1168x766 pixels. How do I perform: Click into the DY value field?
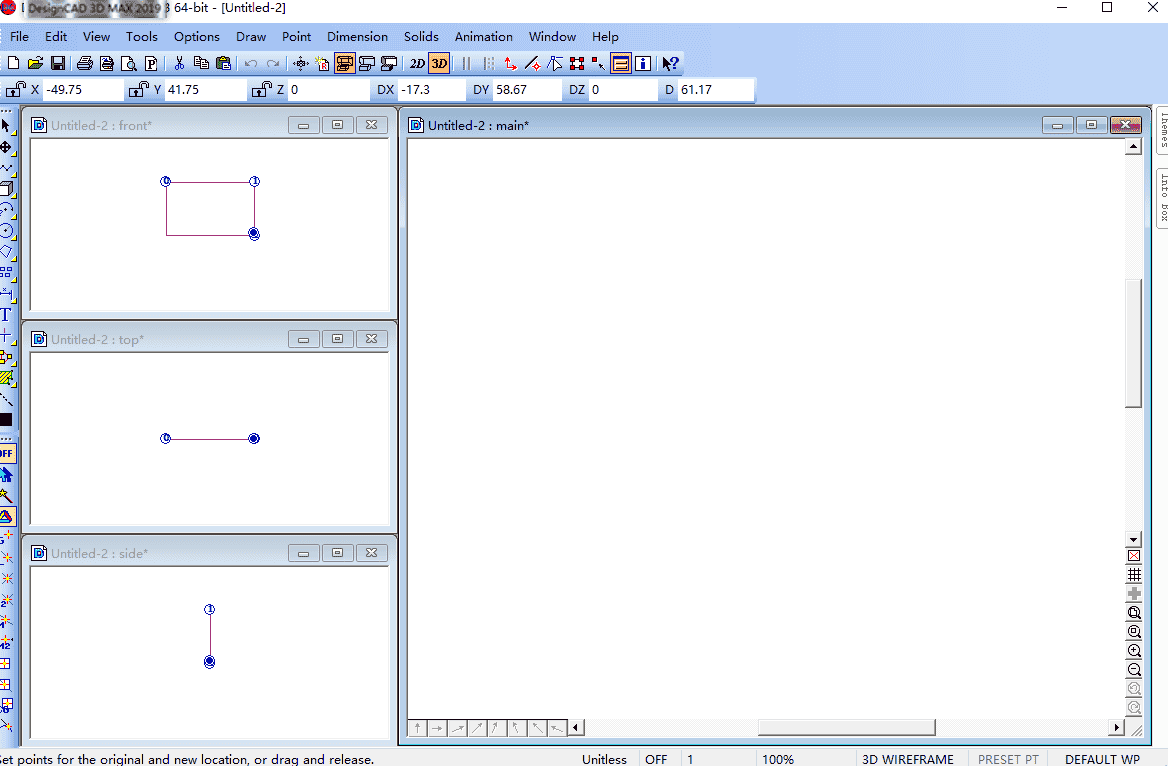point(526,90)
